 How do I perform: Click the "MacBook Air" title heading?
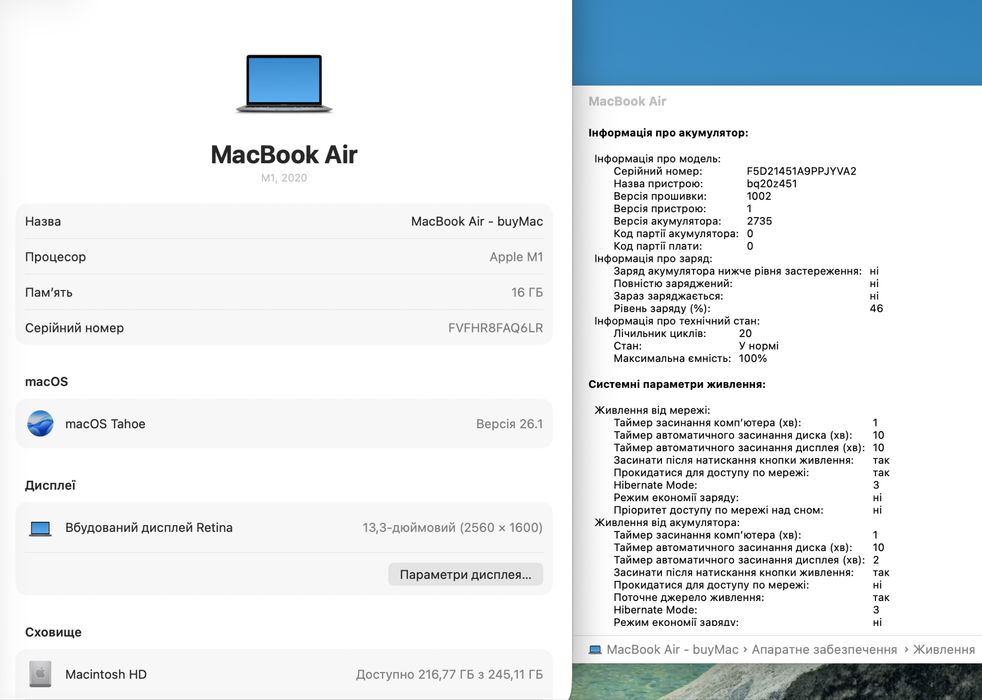(284, 155)
